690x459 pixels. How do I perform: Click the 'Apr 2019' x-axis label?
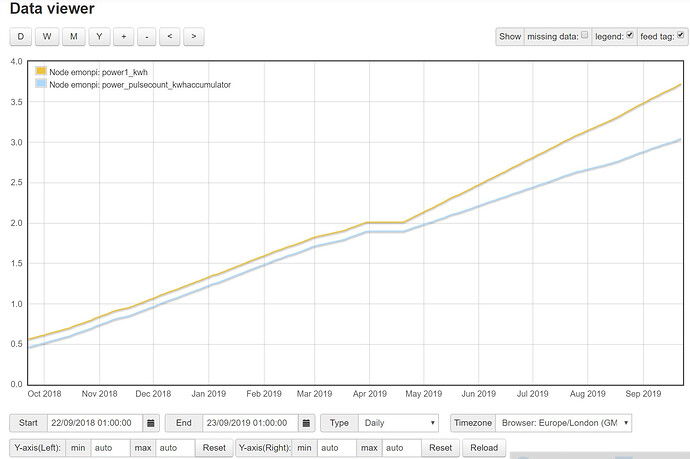370,394
